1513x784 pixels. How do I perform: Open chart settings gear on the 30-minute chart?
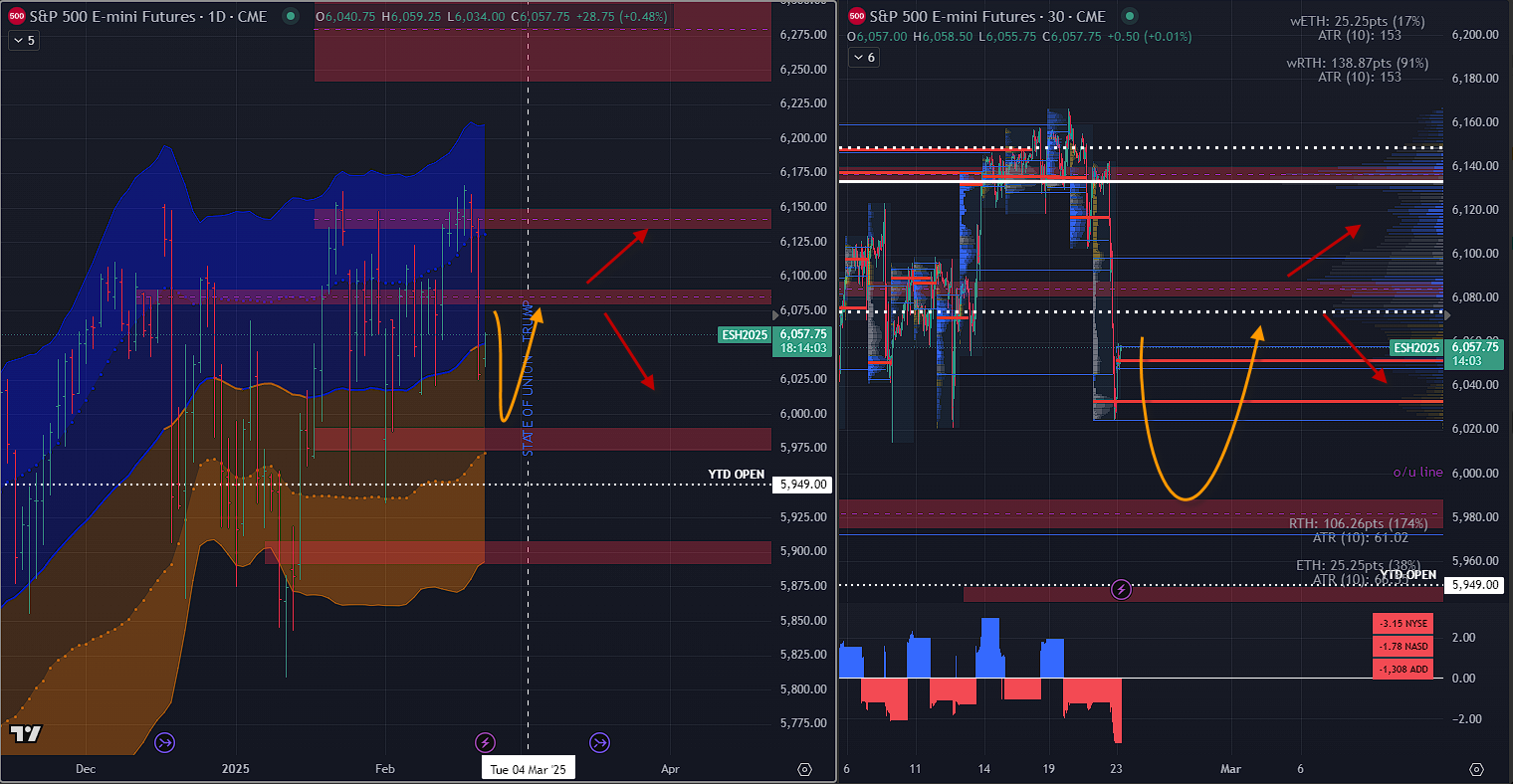click(1476, 769)
